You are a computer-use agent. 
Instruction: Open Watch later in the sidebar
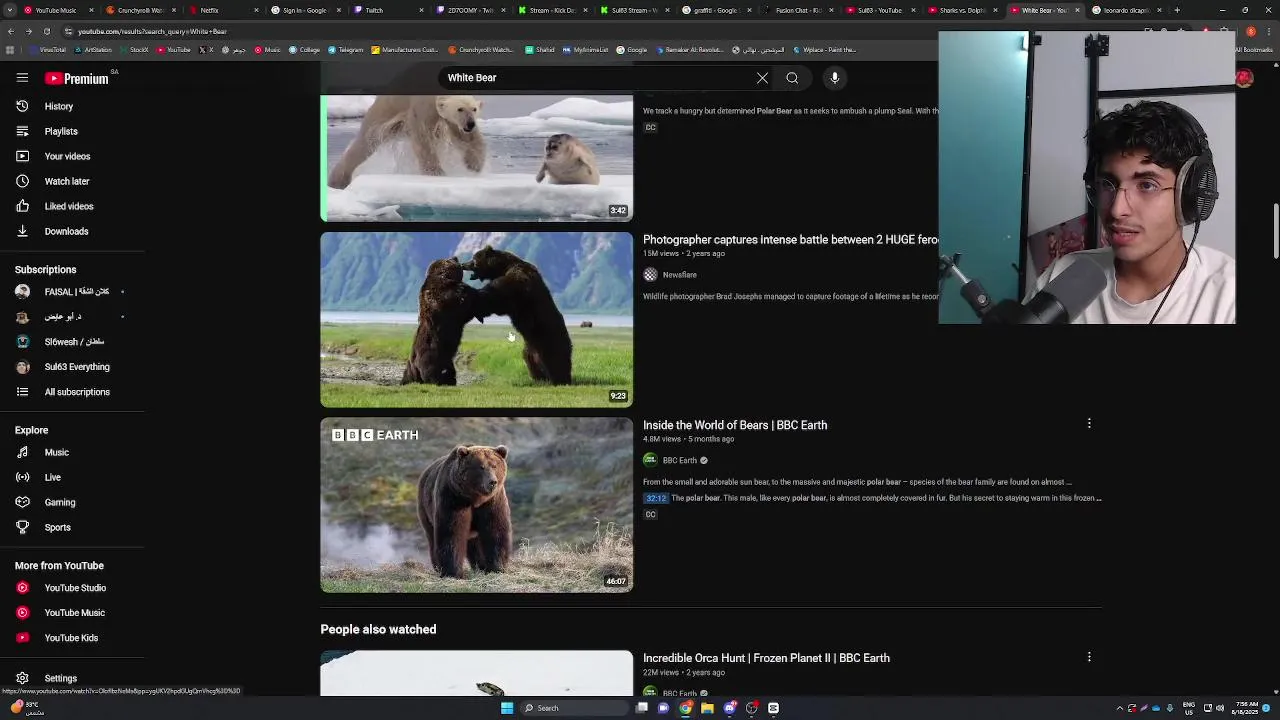66,181
